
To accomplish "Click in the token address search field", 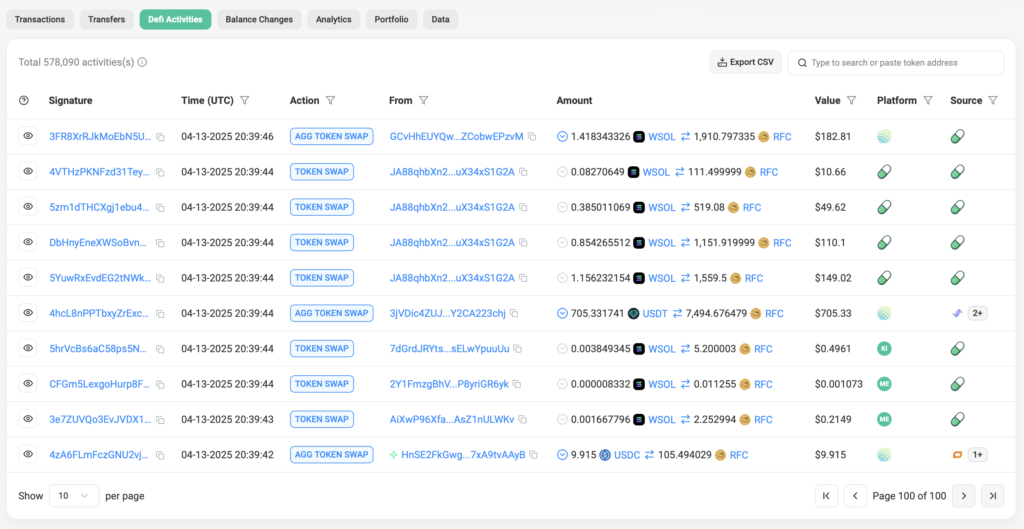I will click(x=896, y=63).
